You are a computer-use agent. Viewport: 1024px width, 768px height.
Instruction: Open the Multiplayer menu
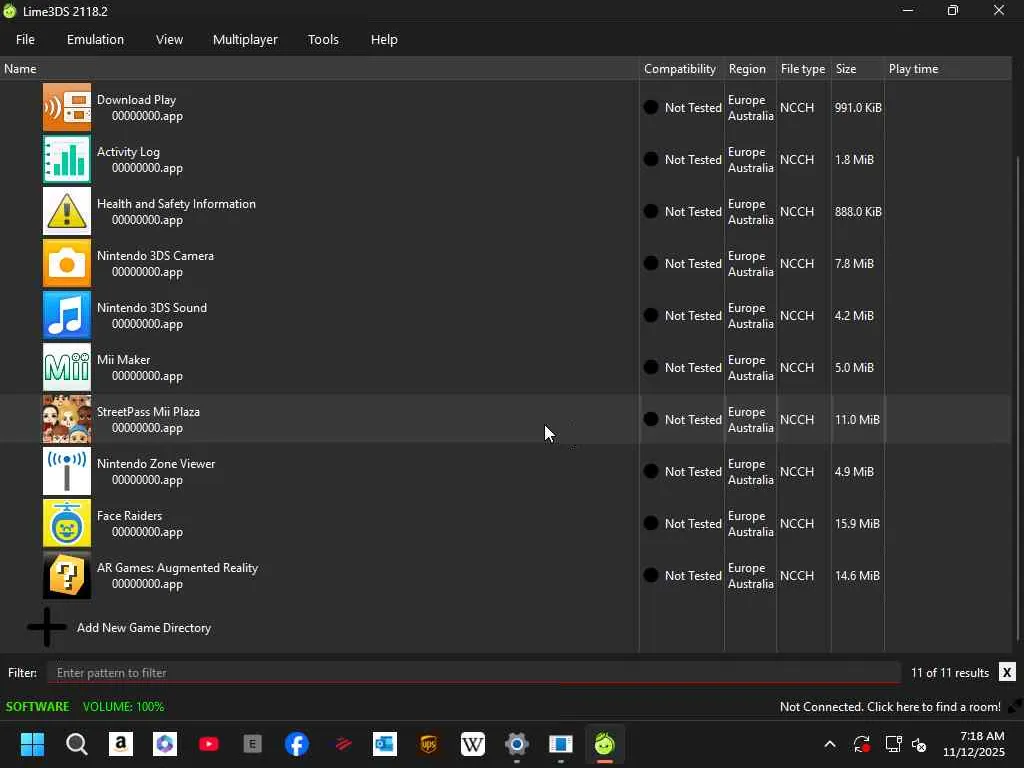click(x=245, y=39)
